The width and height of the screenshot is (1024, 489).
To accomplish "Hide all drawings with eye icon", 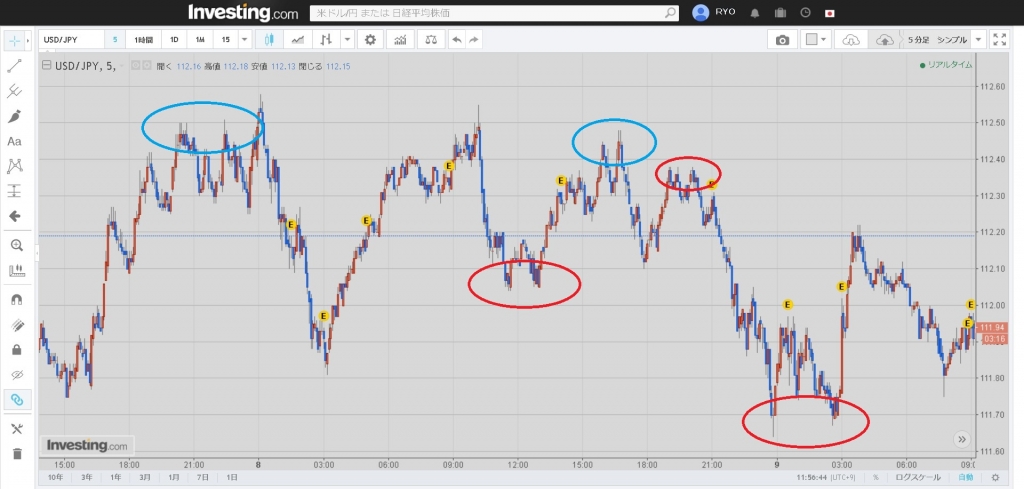I will coord(15,374).
